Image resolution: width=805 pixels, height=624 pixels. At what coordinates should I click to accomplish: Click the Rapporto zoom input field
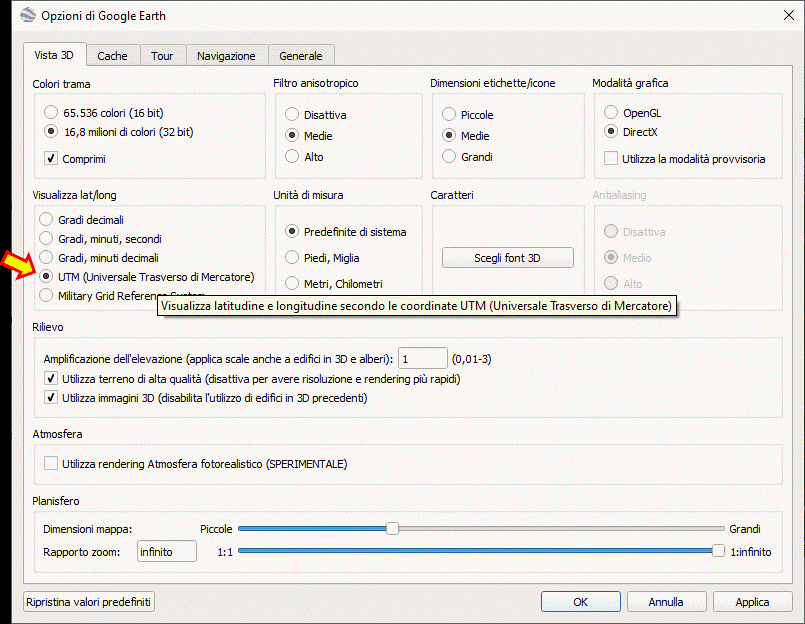click(167, 552)
